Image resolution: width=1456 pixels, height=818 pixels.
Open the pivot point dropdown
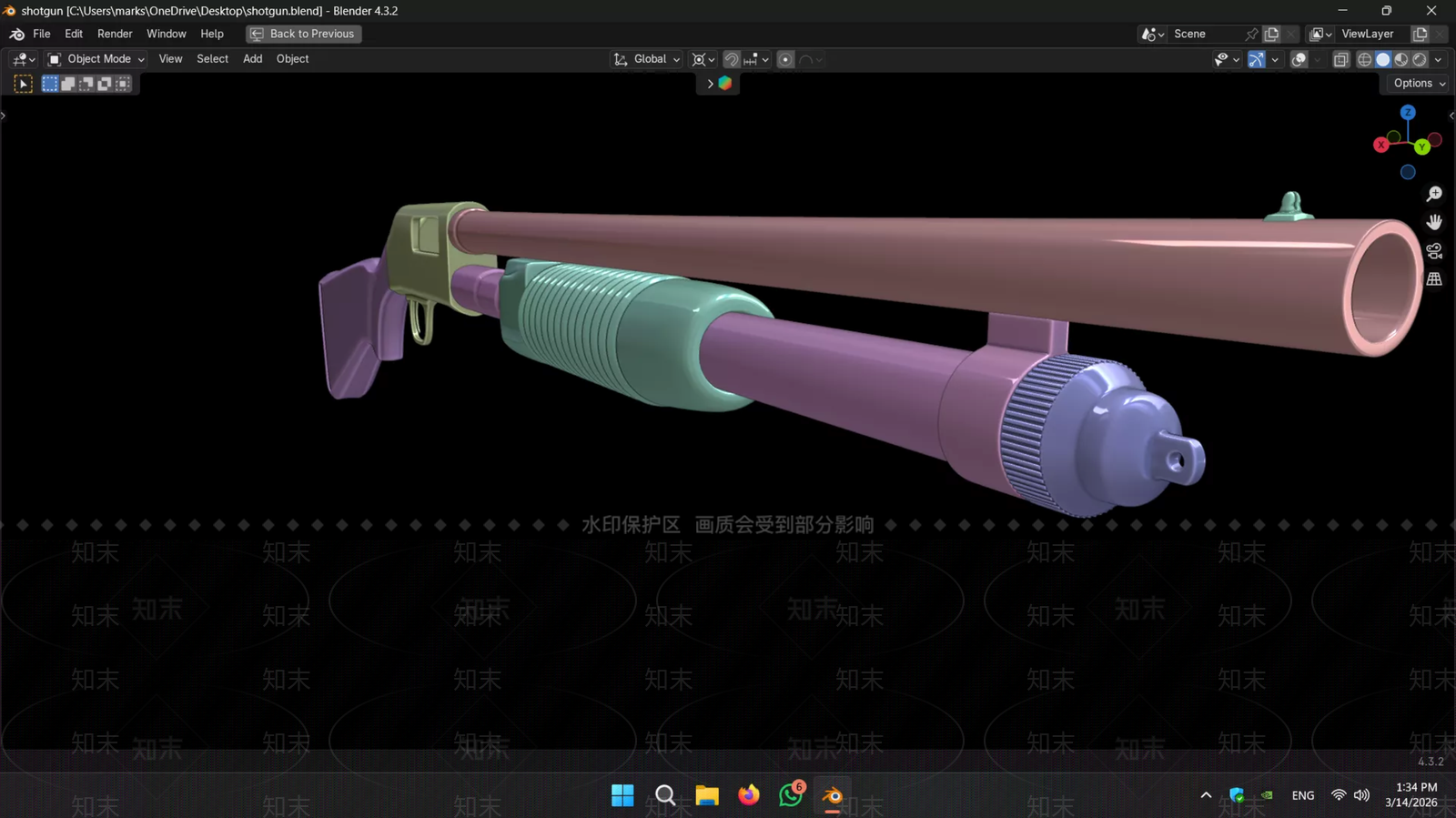703,59
